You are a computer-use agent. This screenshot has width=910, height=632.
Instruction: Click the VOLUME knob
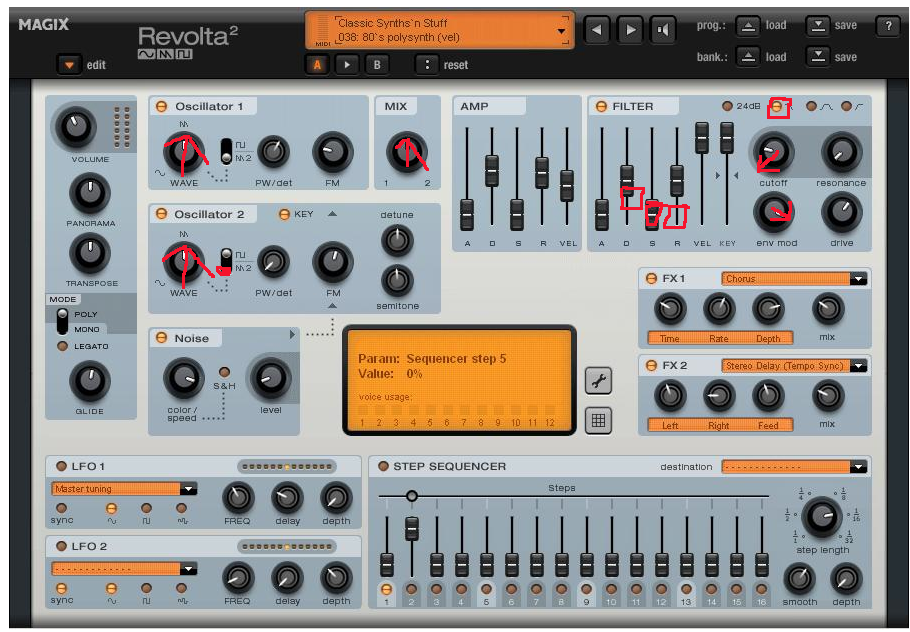click(x=75, y=128)
